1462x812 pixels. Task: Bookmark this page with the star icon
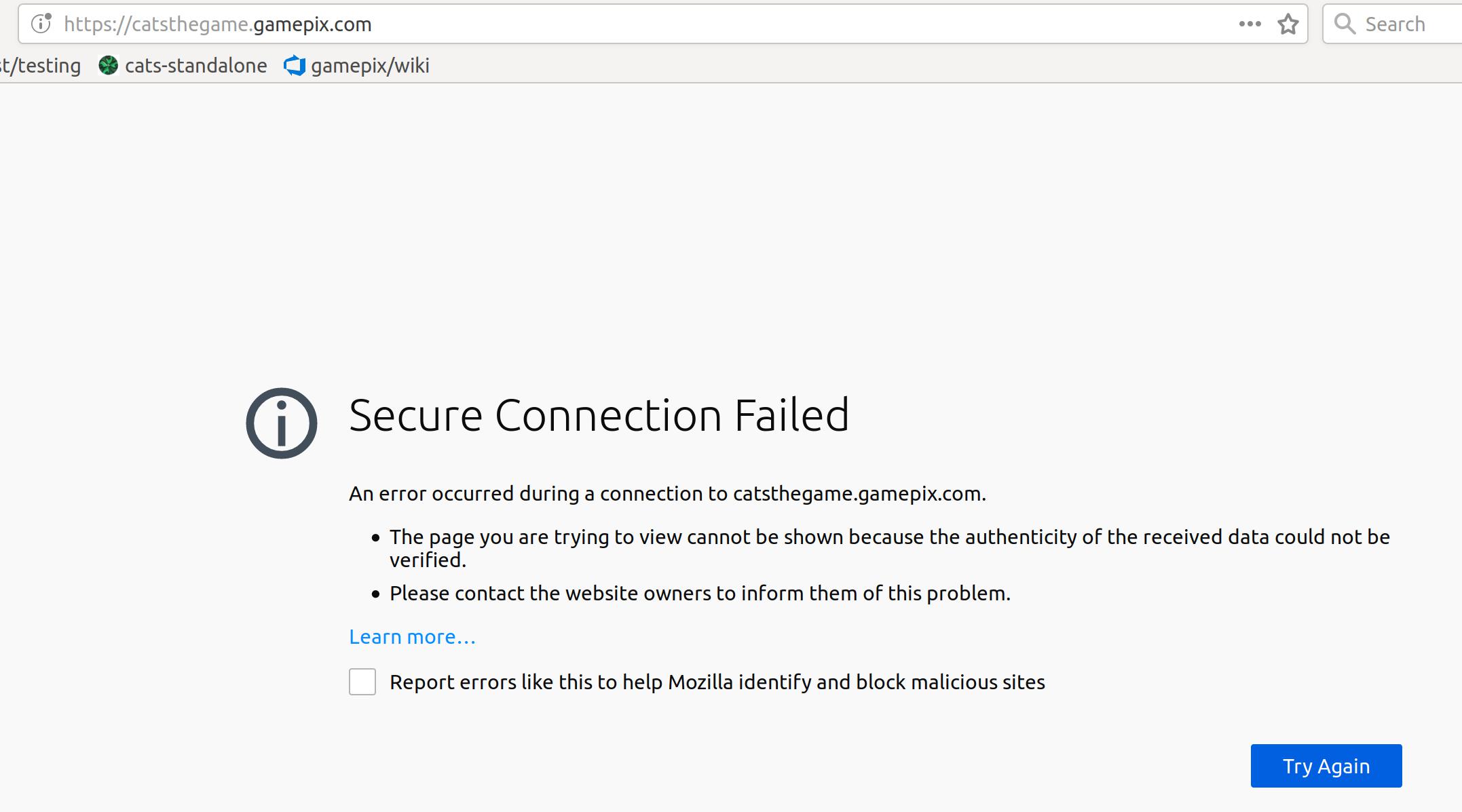pos(1288,24)
